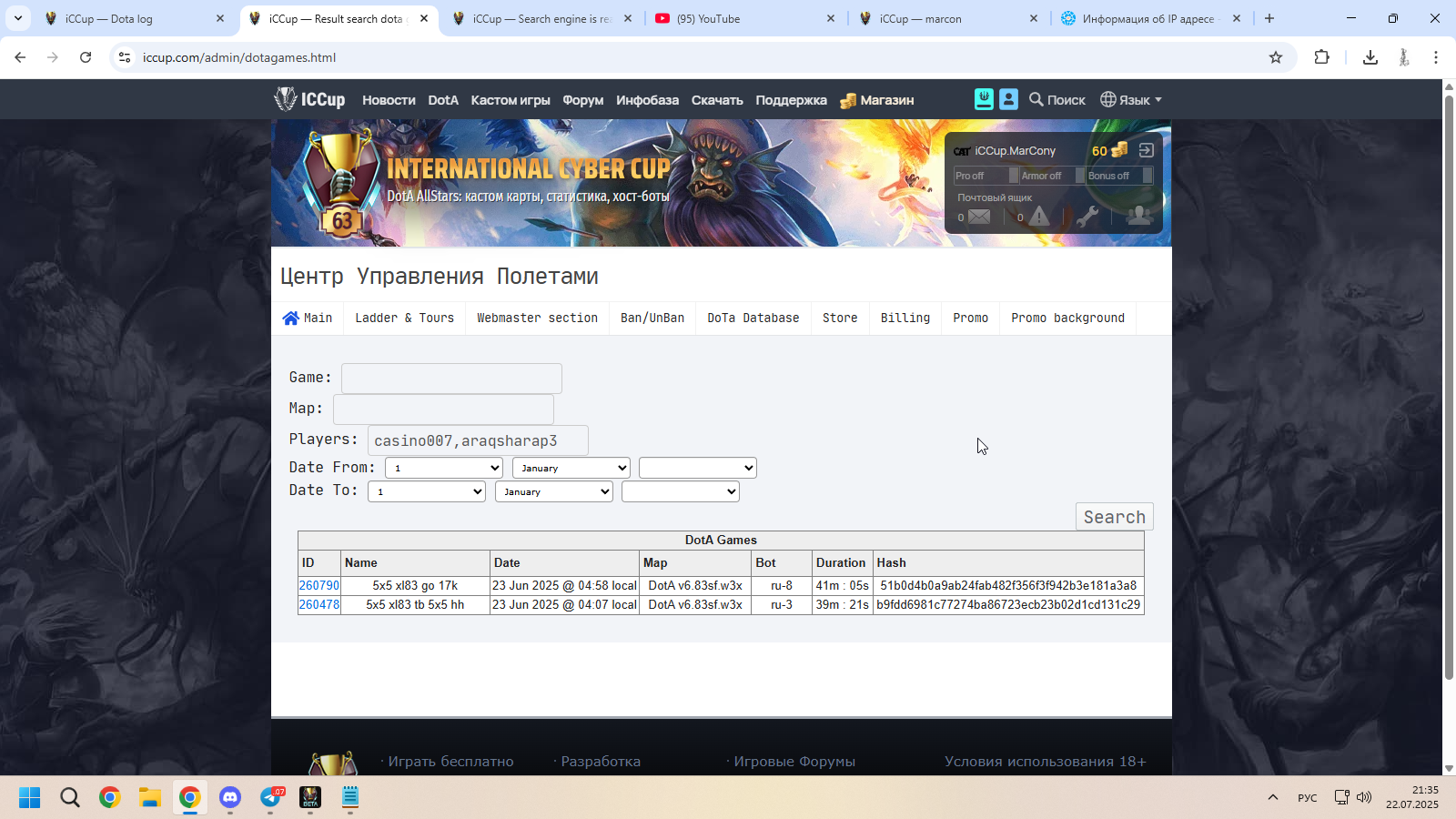The height and width of the screenshot is (819, 1456).
Task: Open the friends group icon
Action: tap(1138, 216)
